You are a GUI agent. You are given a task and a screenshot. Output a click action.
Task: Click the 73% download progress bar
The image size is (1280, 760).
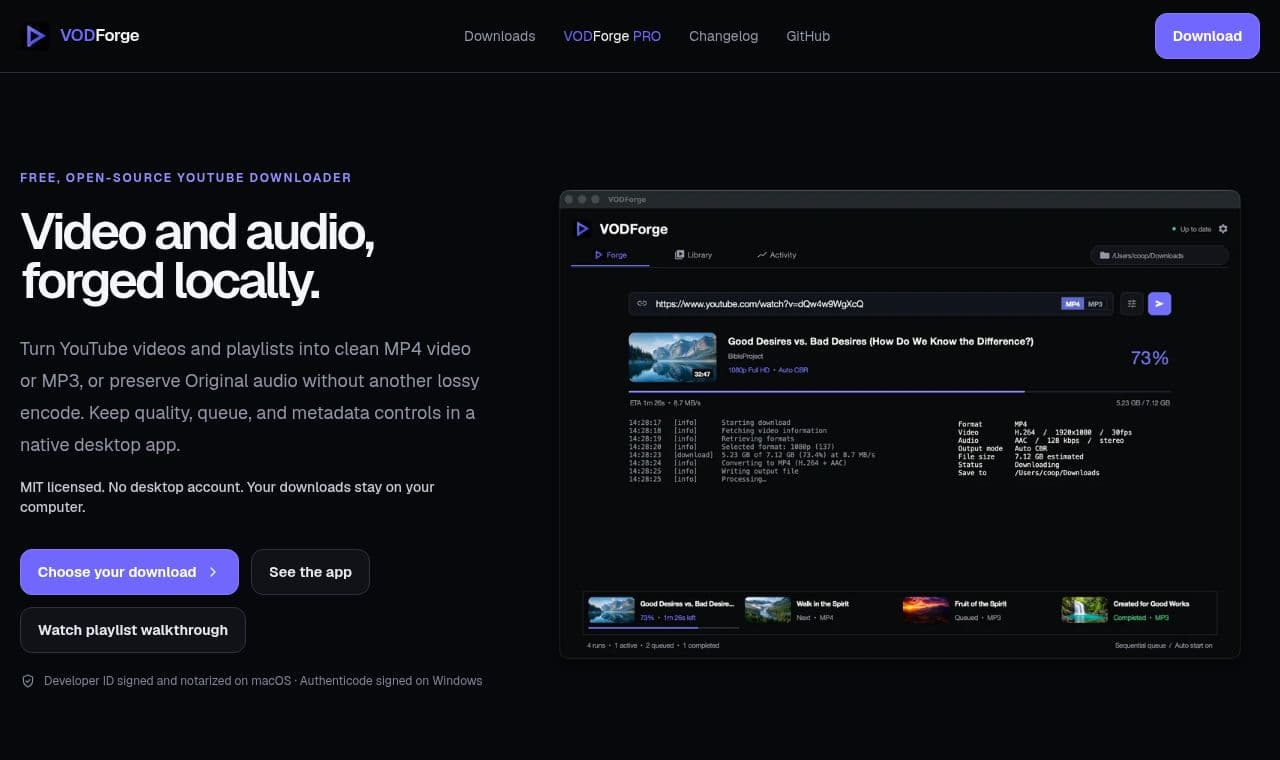(899, 392)
